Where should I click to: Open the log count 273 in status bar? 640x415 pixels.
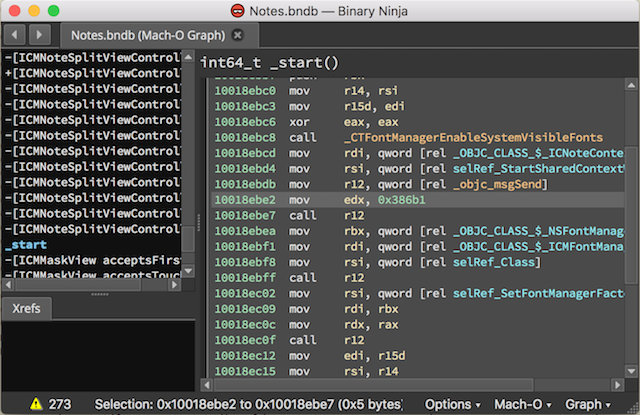(60, 404)
